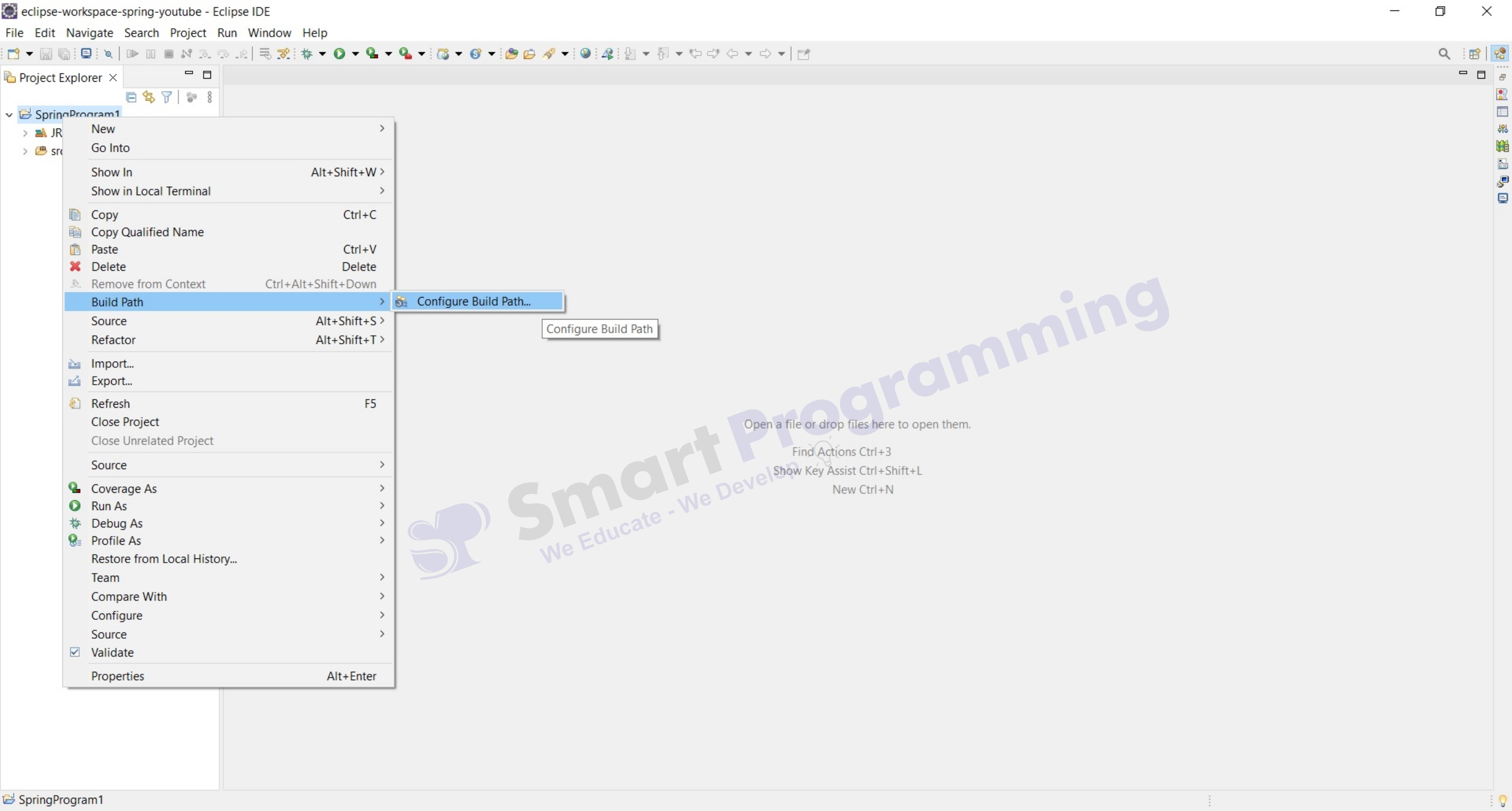This screenshot has height=811, width=1512.
Task: Select Copy Qualified Name entry
Action: 228,233
